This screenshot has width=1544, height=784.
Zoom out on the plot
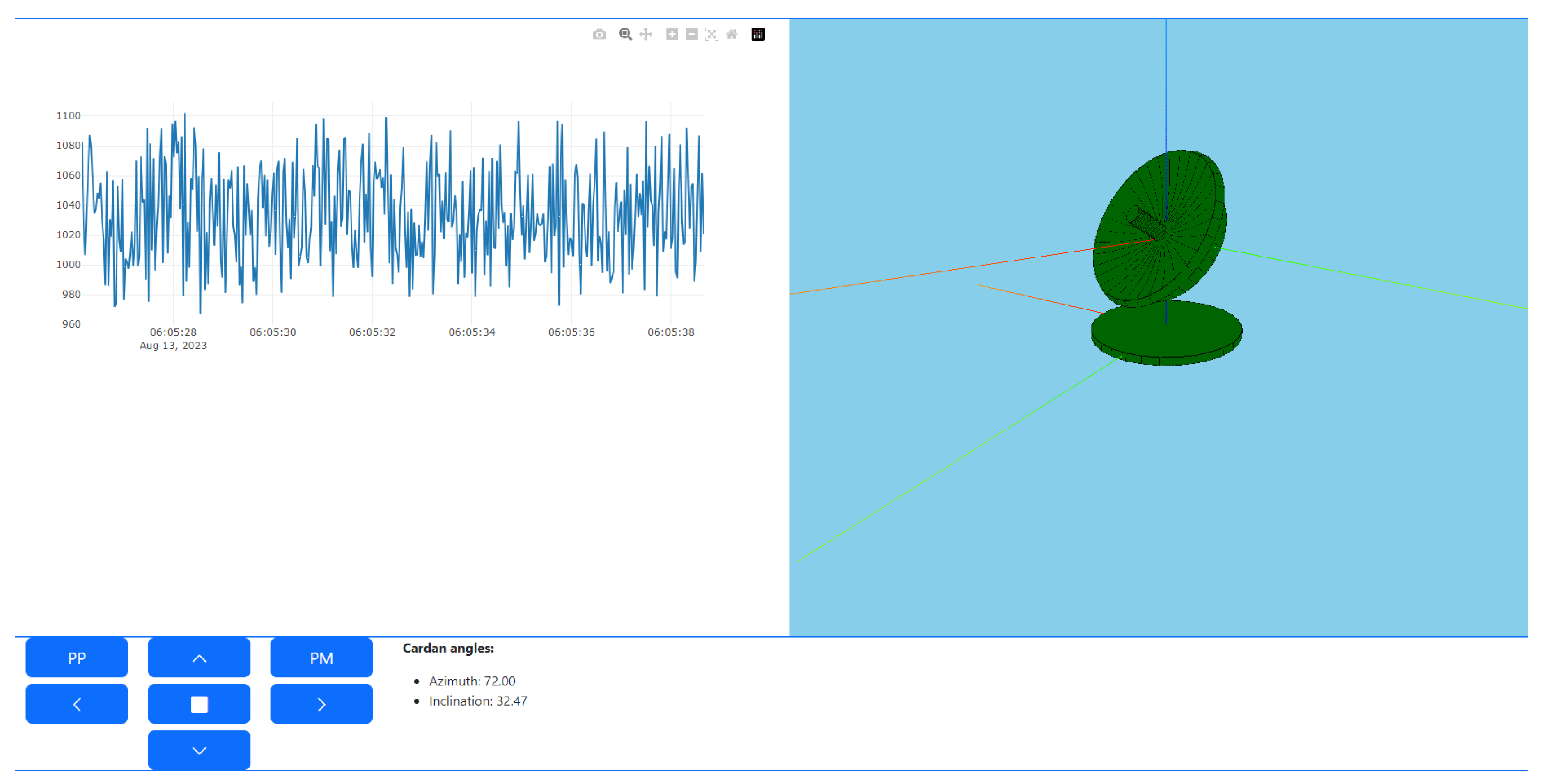pos(692,34)
